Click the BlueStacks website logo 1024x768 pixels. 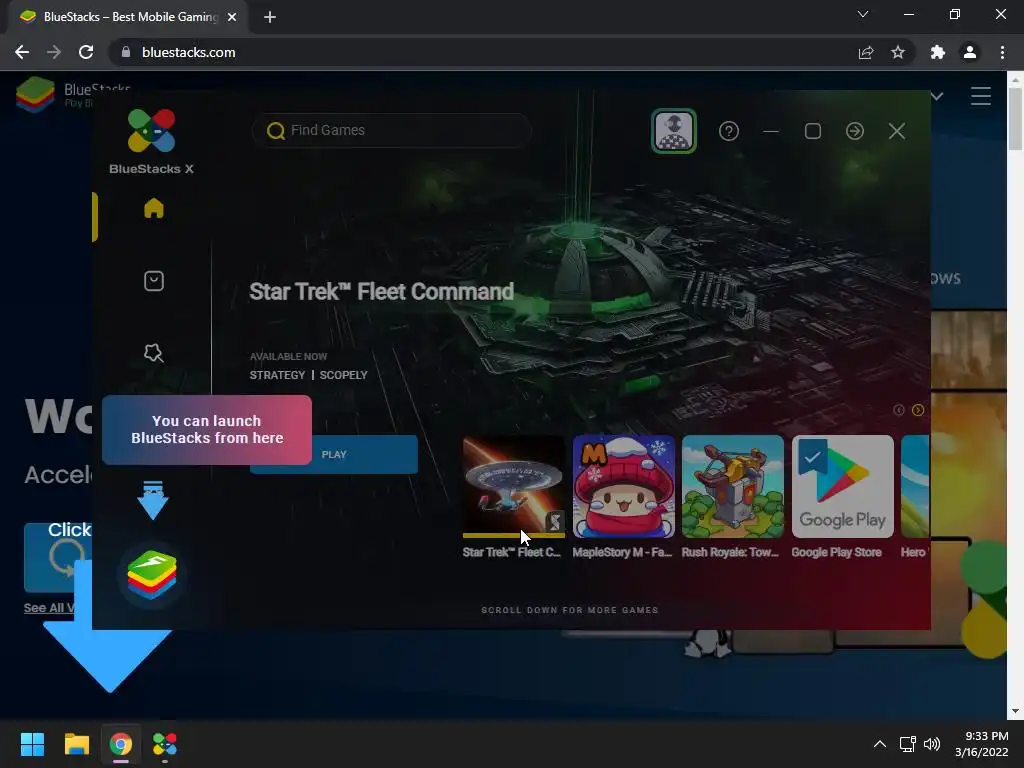(35, 95)
